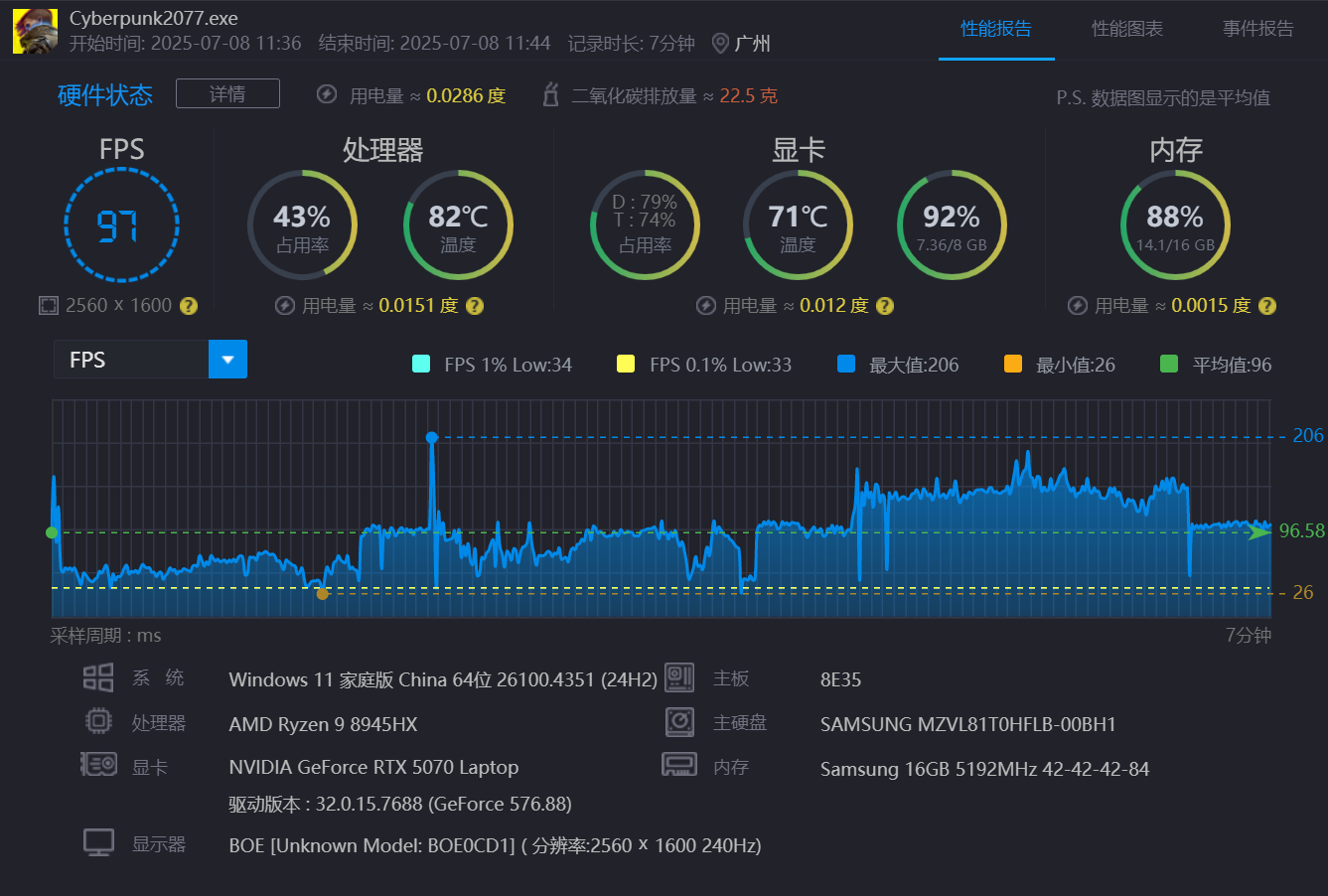This screenshot has width=1328, height=896.
Task: Switch to the 性能图表 tab
Action: [x=1127, y=29]
